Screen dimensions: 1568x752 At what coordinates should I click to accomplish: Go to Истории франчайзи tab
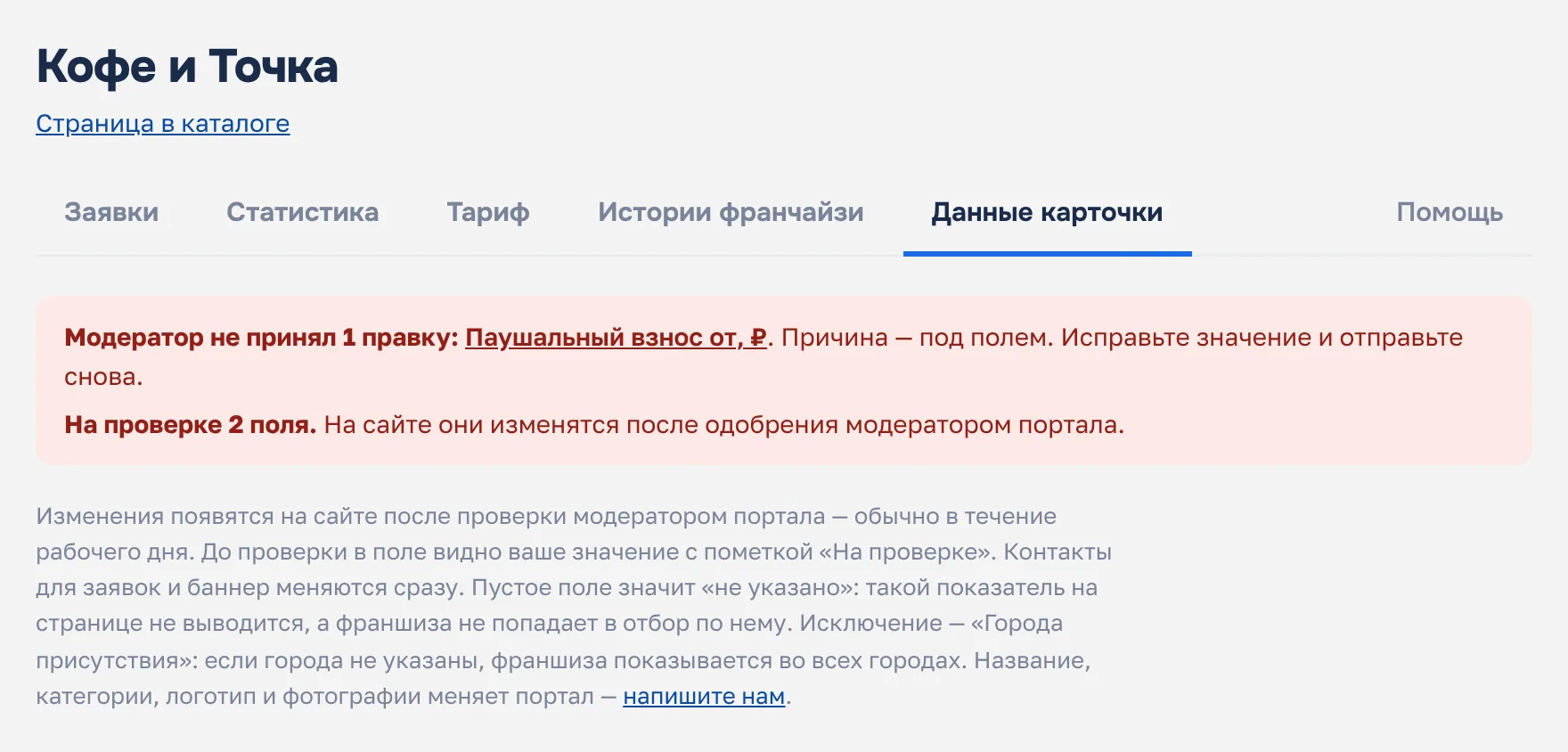(731, 212)
